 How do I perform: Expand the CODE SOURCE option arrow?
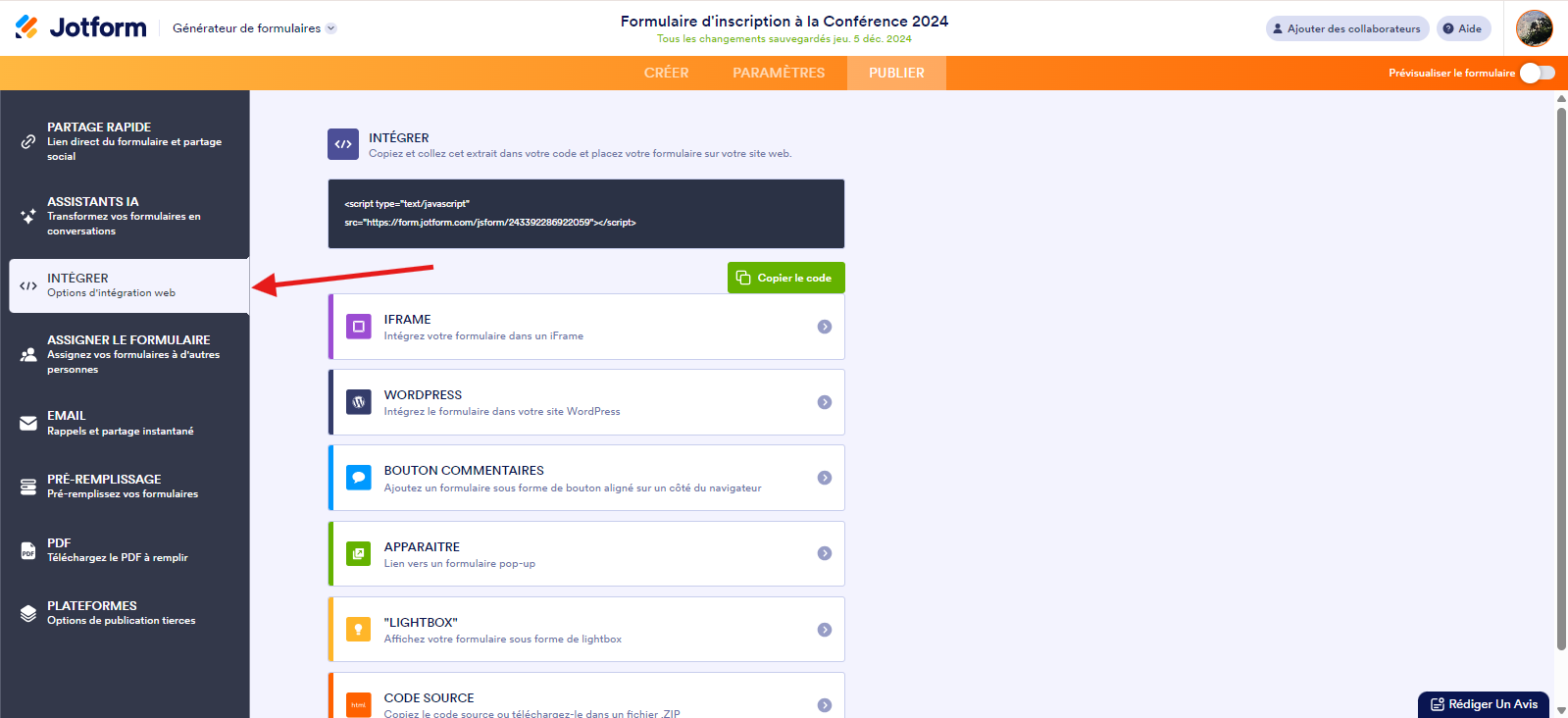point(825,705)
